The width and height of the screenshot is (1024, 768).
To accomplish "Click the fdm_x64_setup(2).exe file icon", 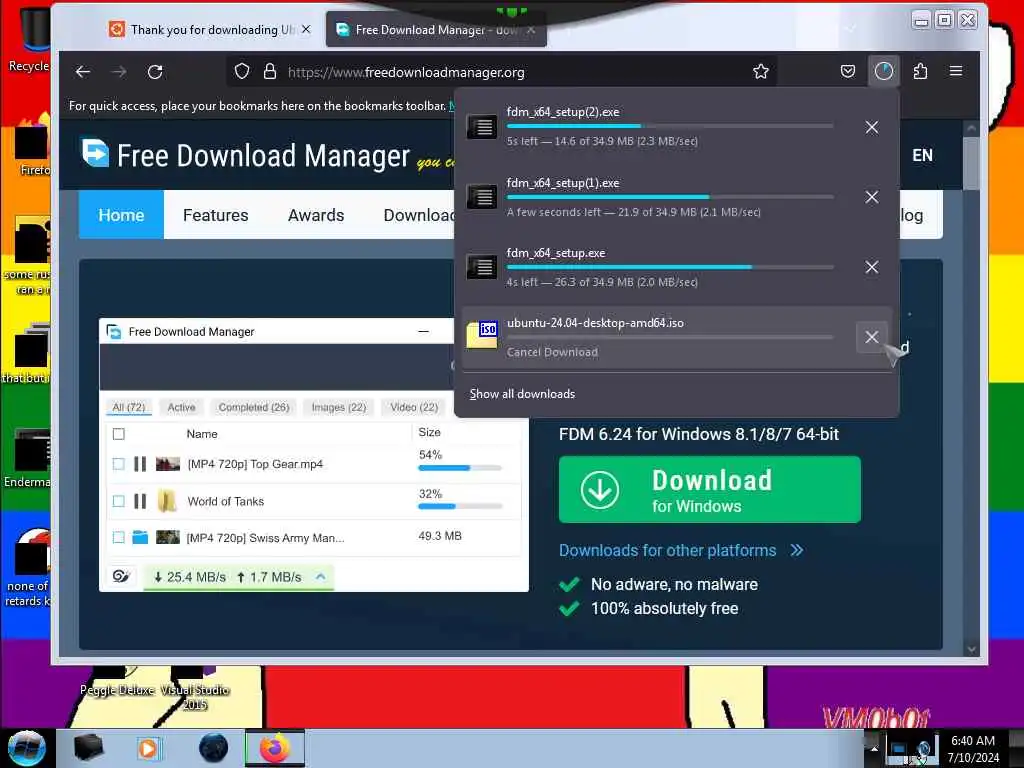I will (x=482, y=127).
